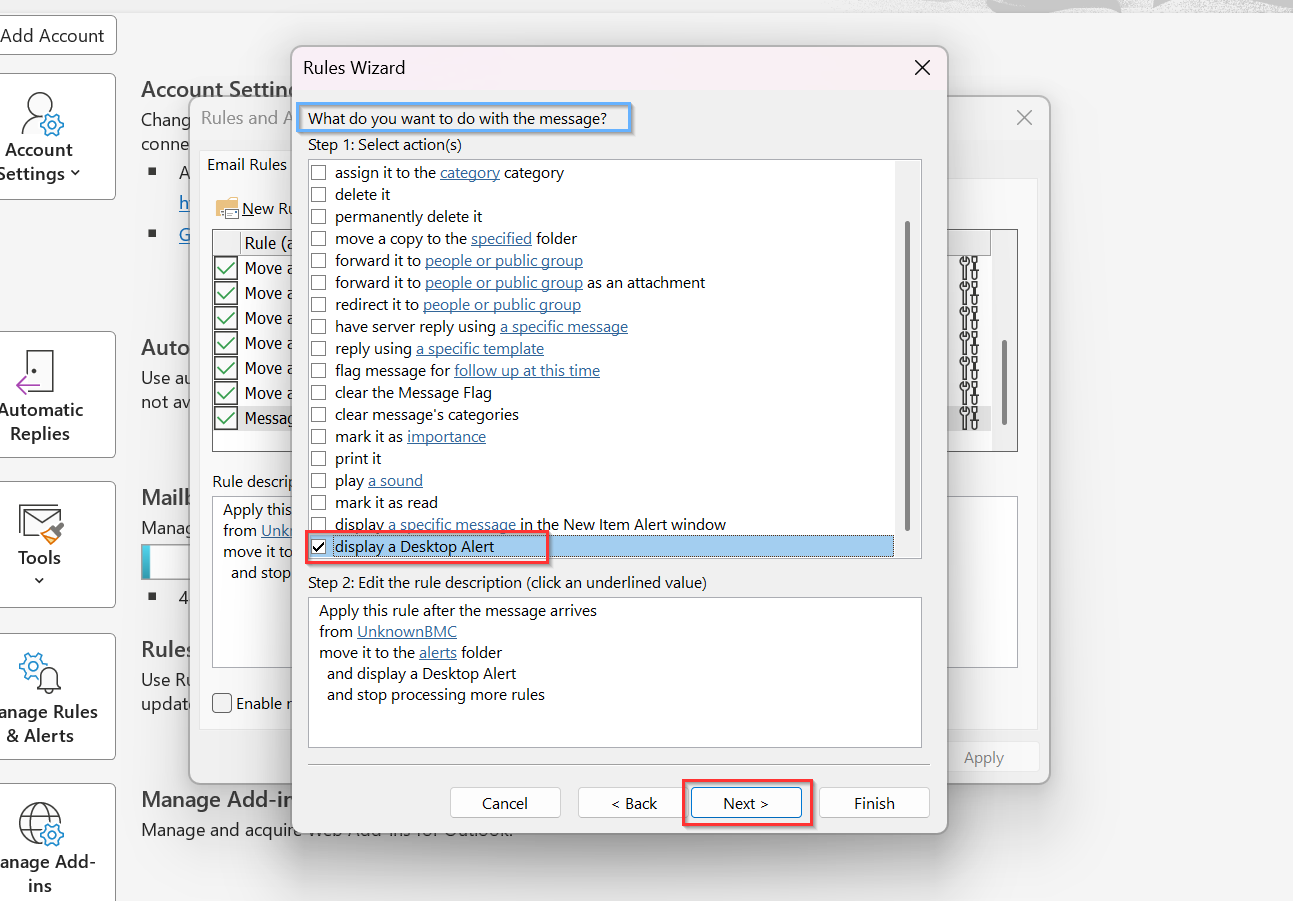Image resolution: width=1293 pixels, height=901 pixels.
Task: Click the New Rule envelope icon
Action: (x=227, y=208)
